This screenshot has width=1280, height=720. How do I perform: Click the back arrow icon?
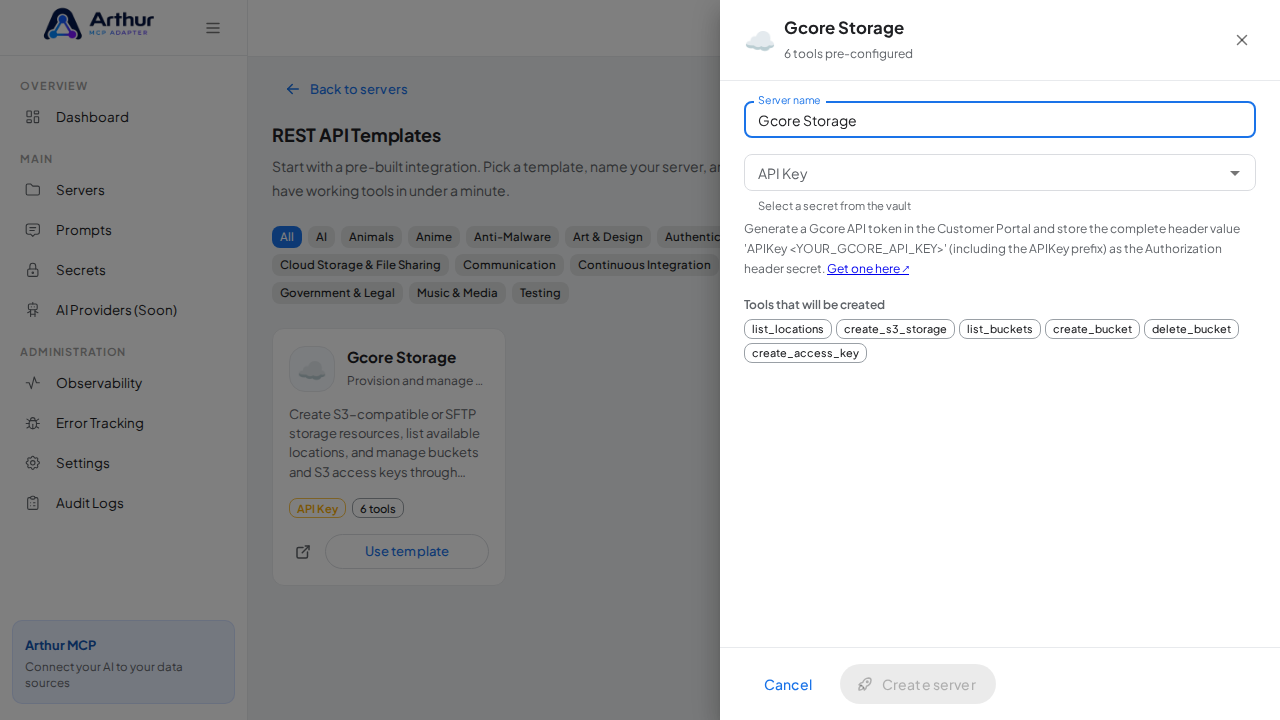pos(293,89)
